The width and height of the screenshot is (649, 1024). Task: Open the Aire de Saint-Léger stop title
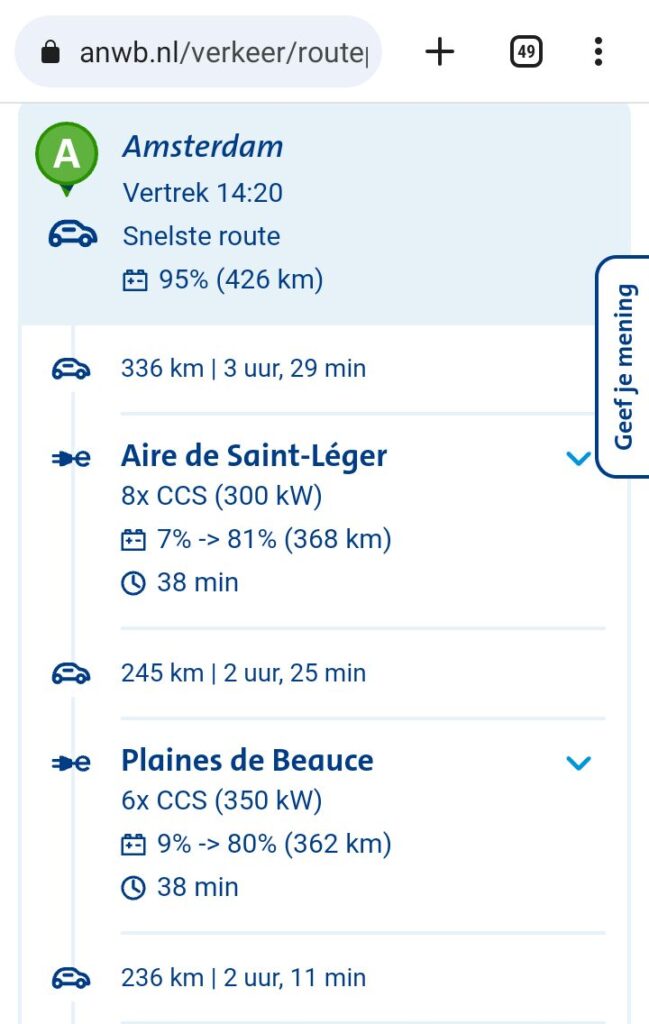[x=254, y=456]
